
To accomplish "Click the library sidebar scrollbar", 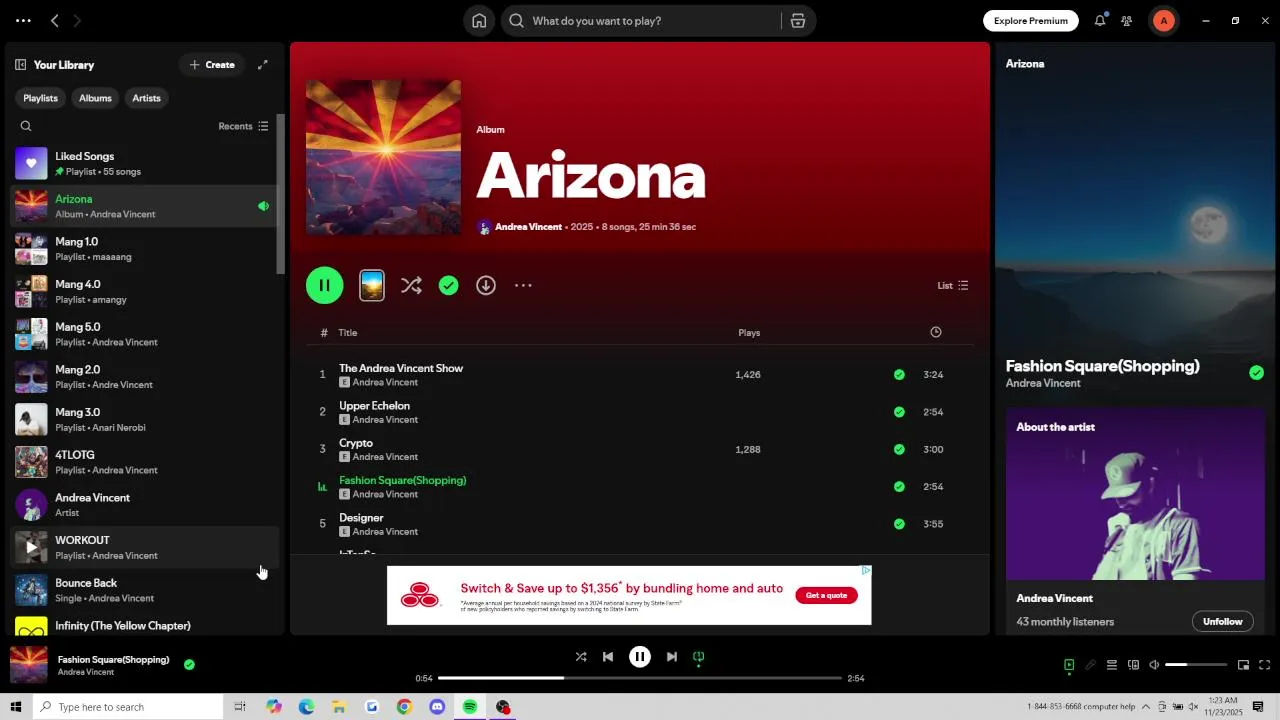I will tap(281, 193).
